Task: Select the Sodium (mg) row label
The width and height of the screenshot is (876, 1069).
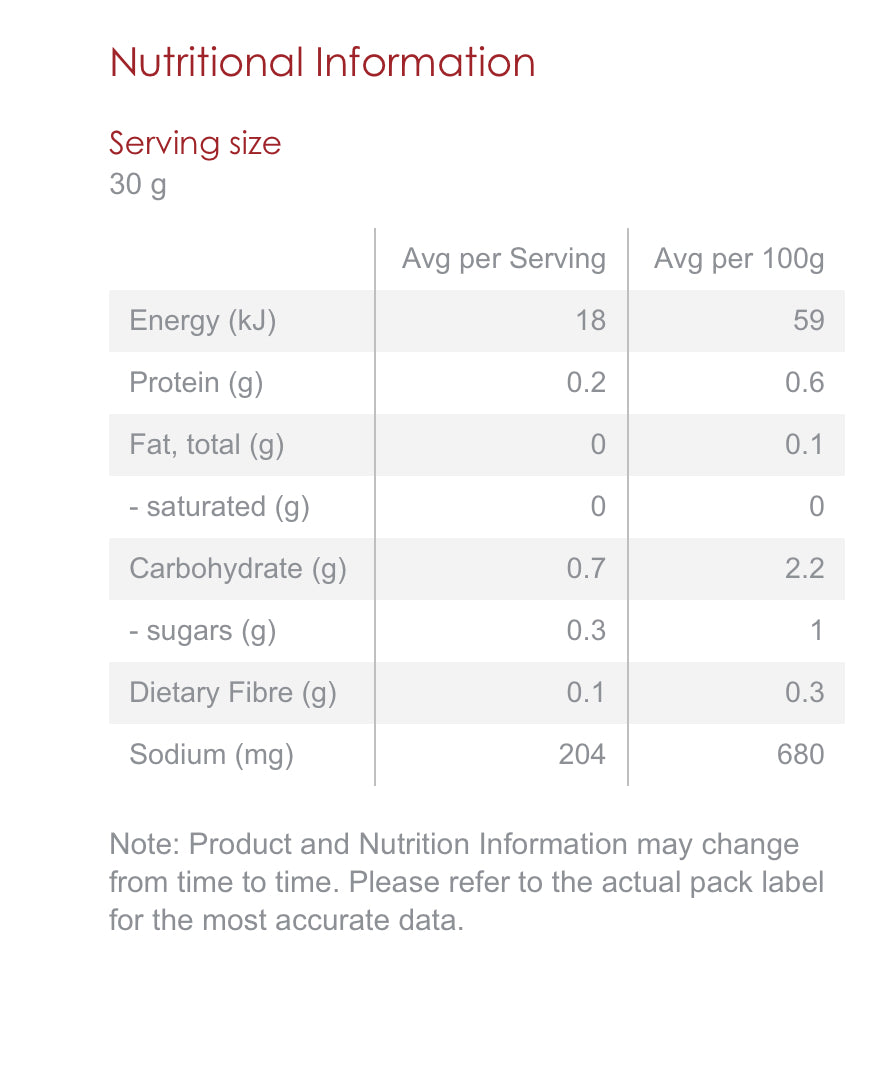Action: pyautogui.click(x=211, y=754)
